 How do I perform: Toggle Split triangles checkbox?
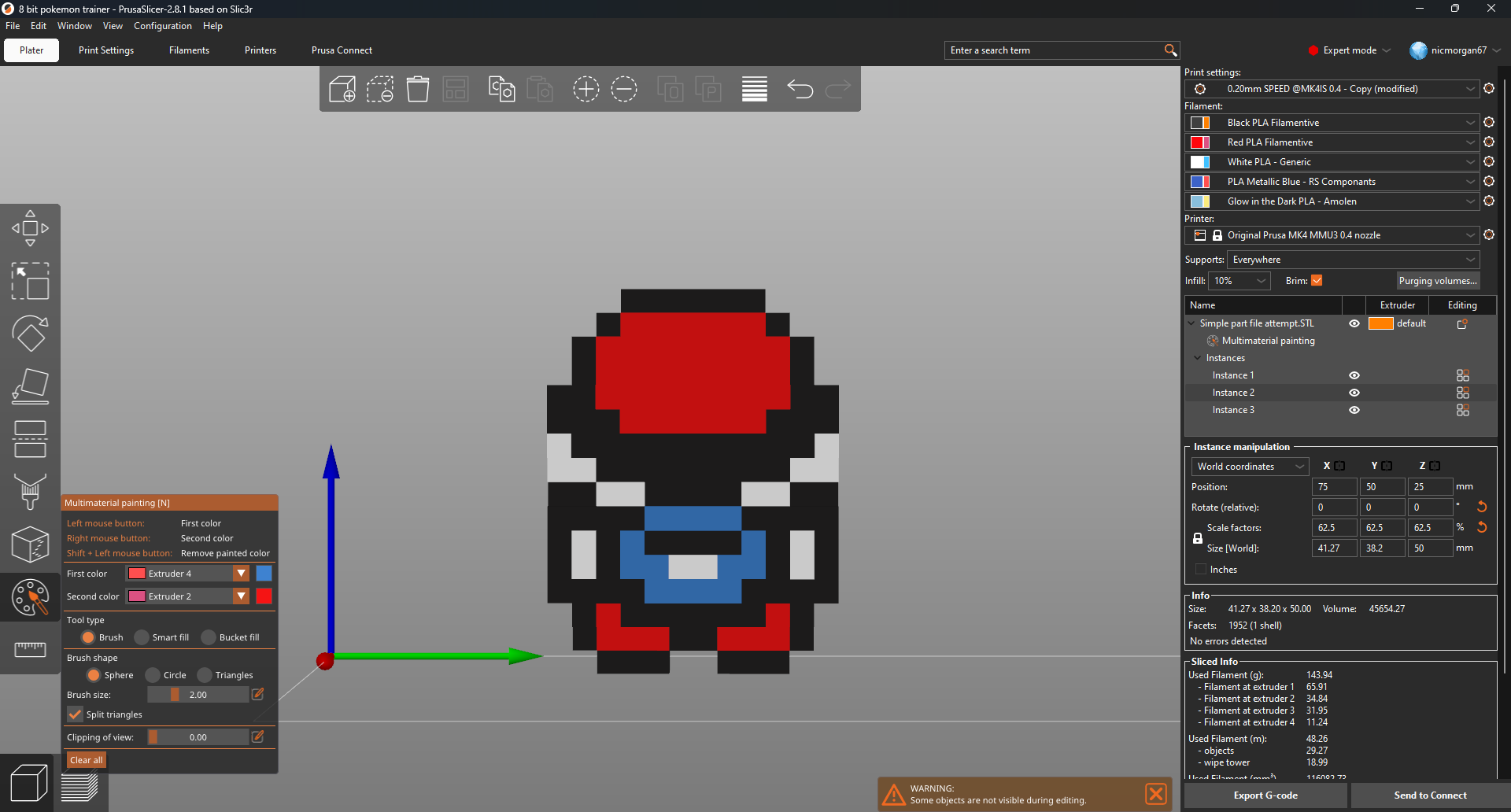tap(75, 714)
